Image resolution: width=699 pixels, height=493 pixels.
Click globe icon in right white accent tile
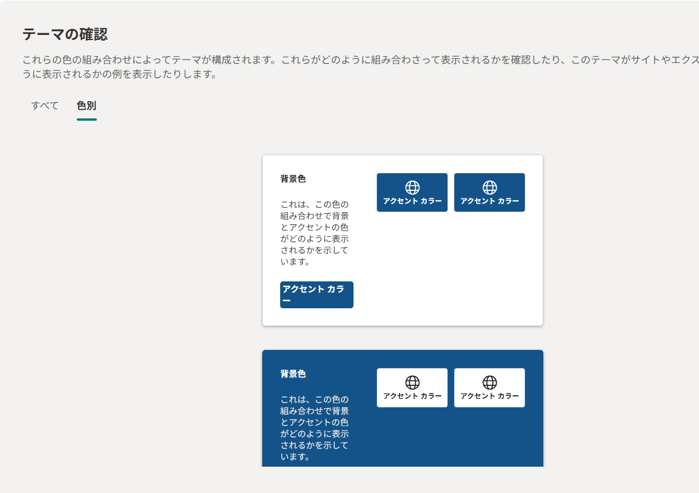489,382
